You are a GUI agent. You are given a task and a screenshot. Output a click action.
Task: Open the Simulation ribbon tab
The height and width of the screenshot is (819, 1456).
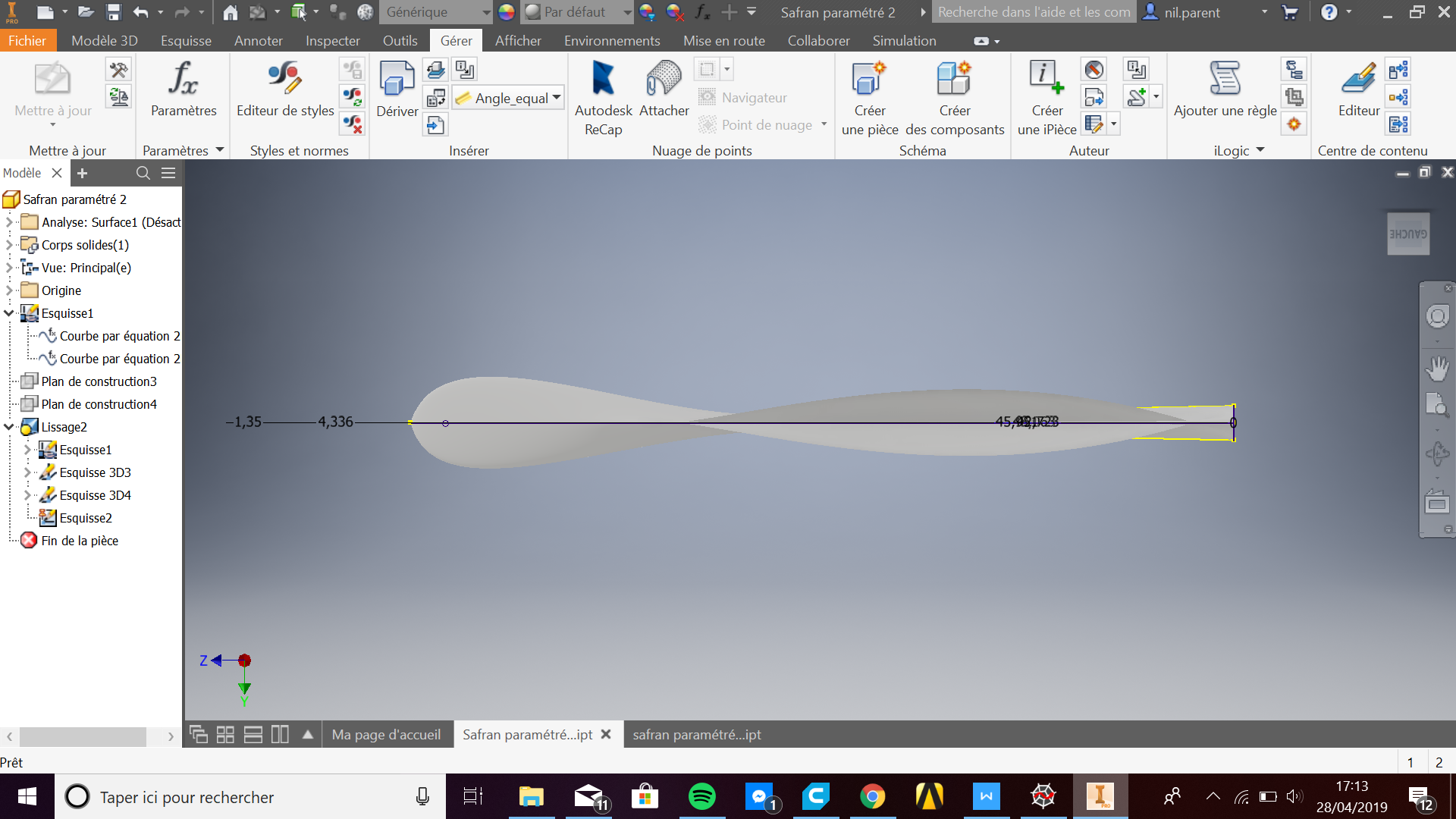pos(903,40)
